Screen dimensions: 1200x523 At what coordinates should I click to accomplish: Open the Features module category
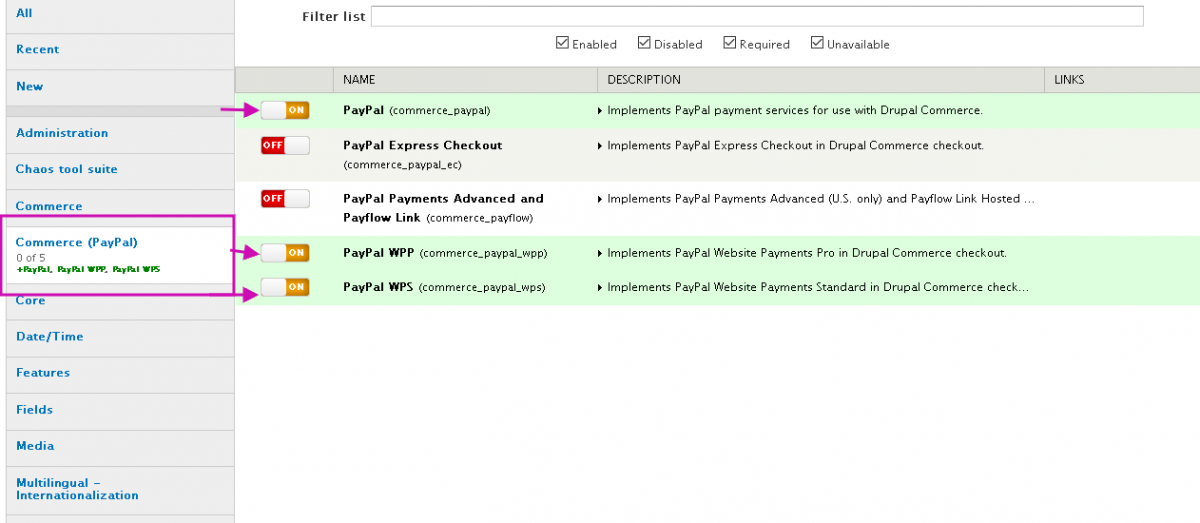point(120,373)
